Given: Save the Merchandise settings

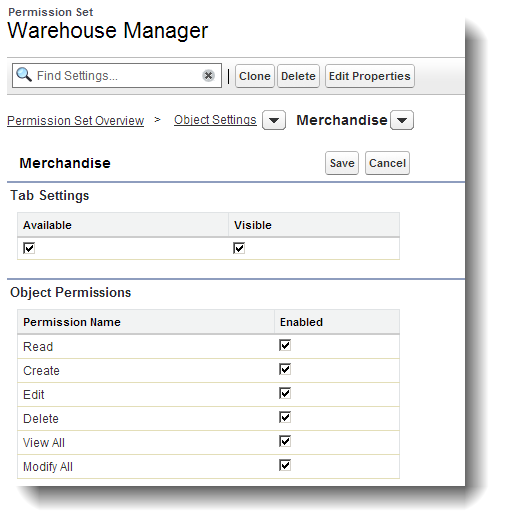Looking at the screenshot, I should click(342, 163).
